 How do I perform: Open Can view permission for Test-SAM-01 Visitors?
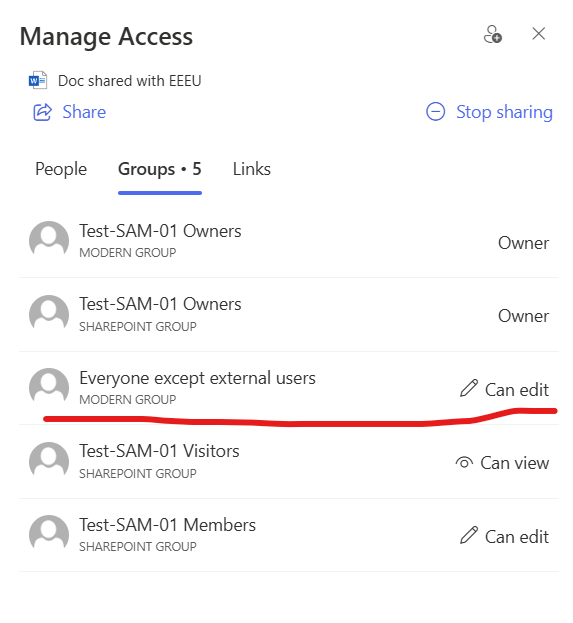502,463
